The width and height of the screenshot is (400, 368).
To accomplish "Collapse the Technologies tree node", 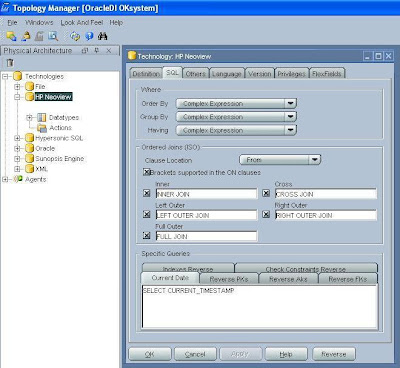I will (x=5, y=77).
